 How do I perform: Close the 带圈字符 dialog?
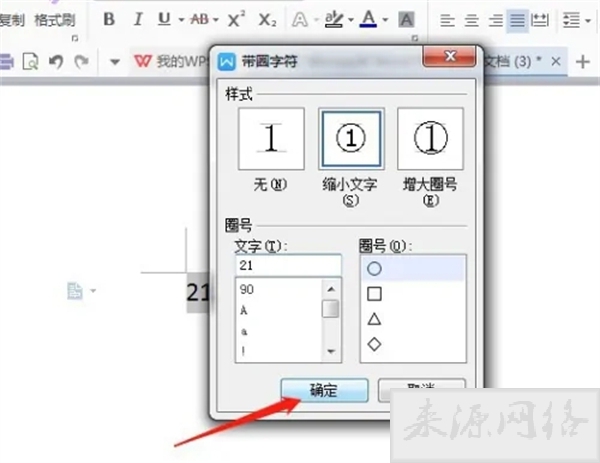pos(450,57)
